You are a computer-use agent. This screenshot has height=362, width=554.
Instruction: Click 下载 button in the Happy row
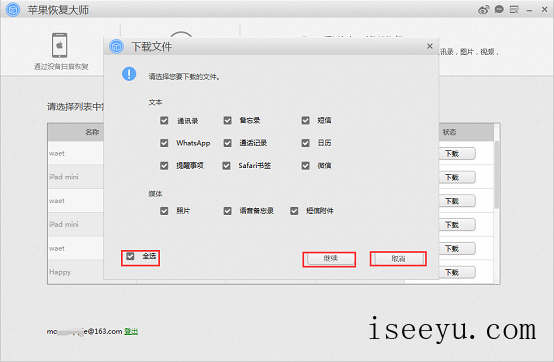click(456, 273)
